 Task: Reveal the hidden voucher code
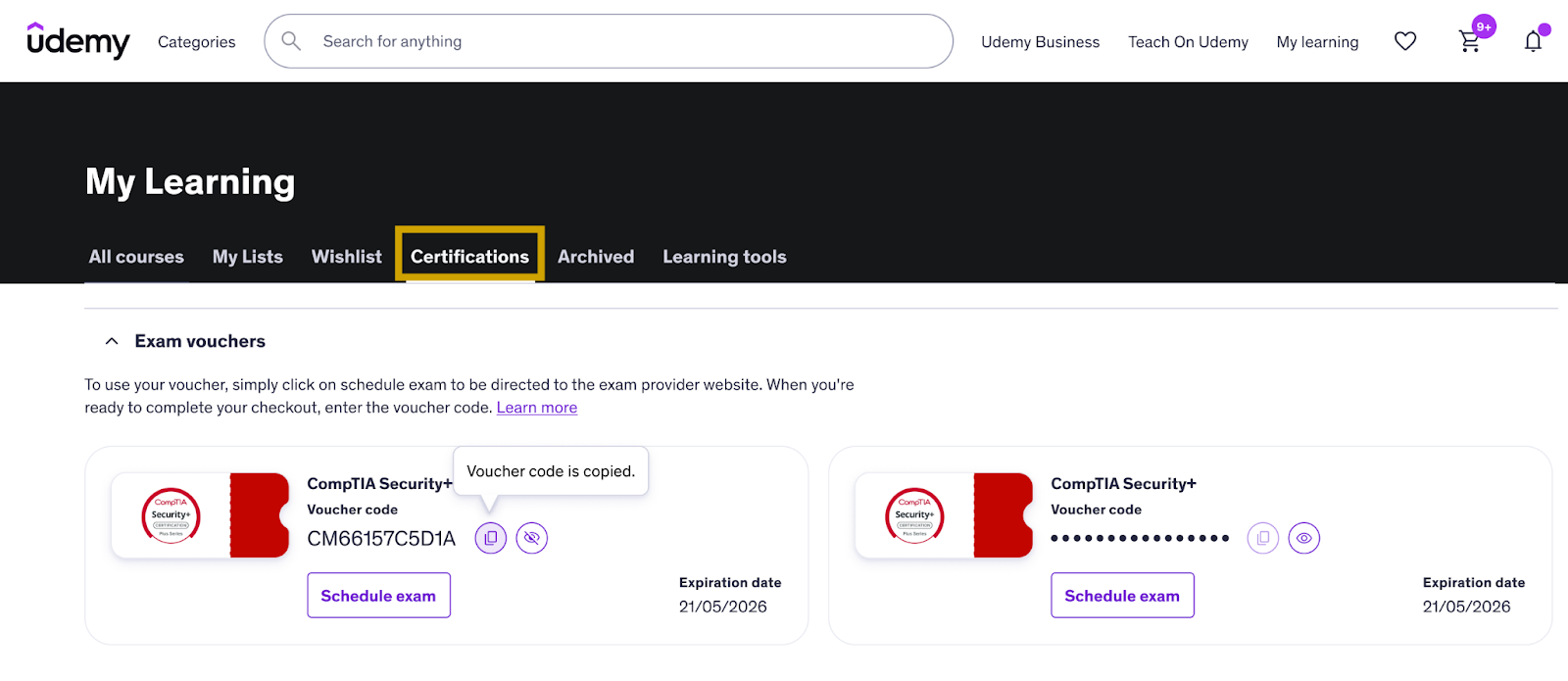(1304, 538)
